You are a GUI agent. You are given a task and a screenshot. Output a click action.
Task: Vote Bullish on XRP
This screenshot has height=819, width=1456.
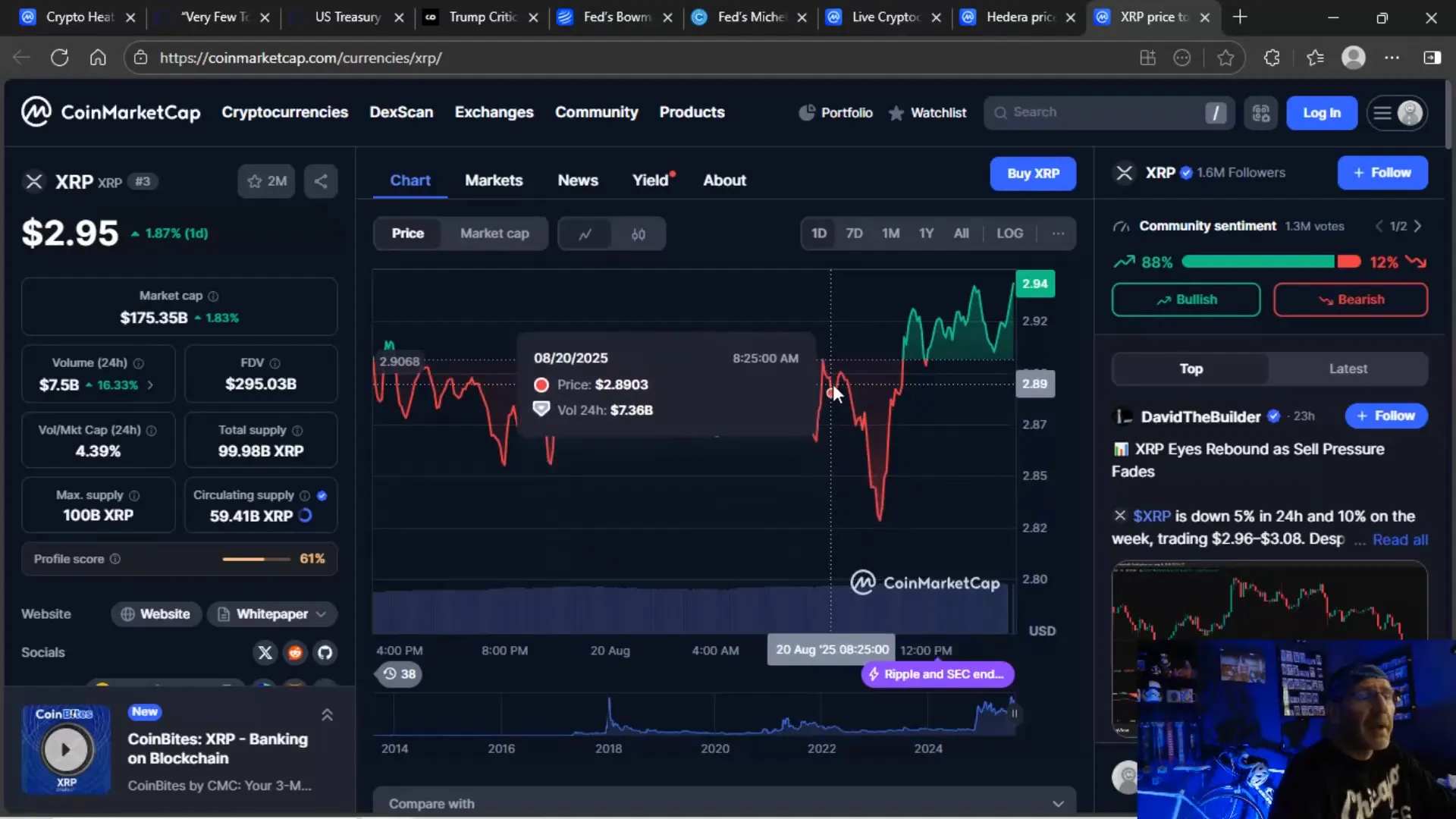[x=1186, y=300]
